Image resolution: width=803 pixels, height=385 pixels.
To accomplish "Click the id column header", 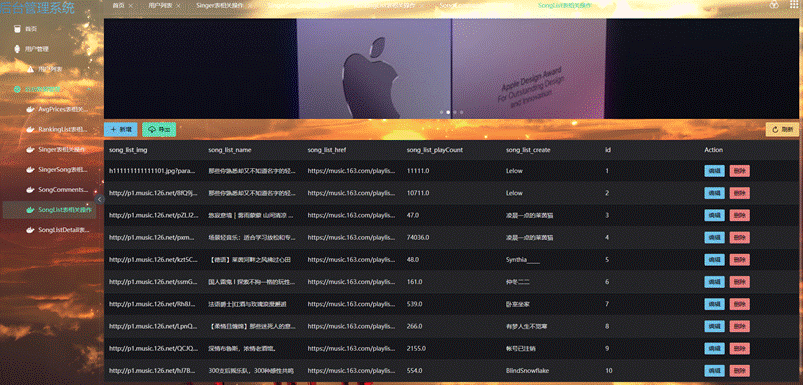I will pos(608,150).
